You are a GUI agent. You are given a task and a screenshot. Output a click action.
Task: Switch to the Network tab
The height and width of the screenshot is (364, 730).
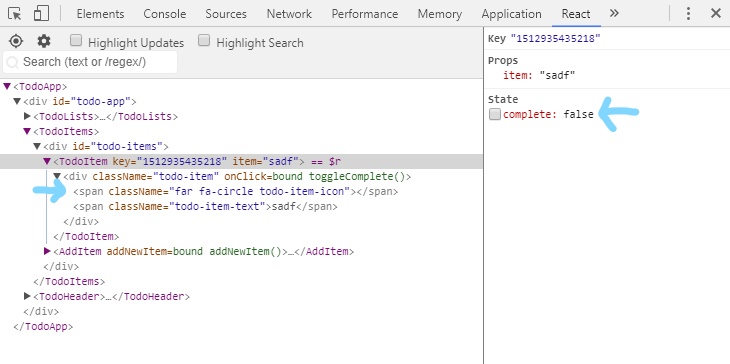click(x=289, y=14)
